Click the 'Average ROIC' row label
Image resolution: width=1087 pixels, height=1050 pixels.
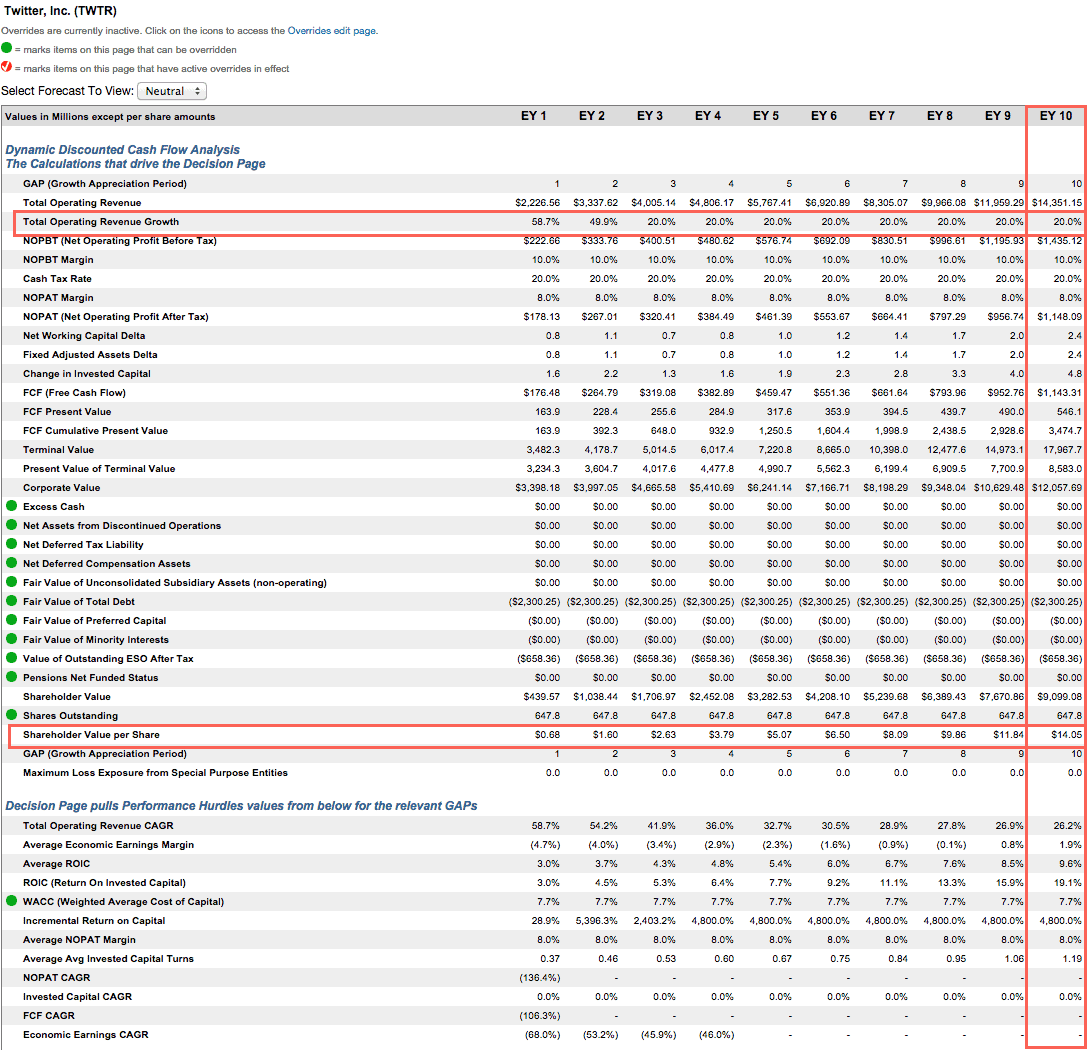[56, 864]
